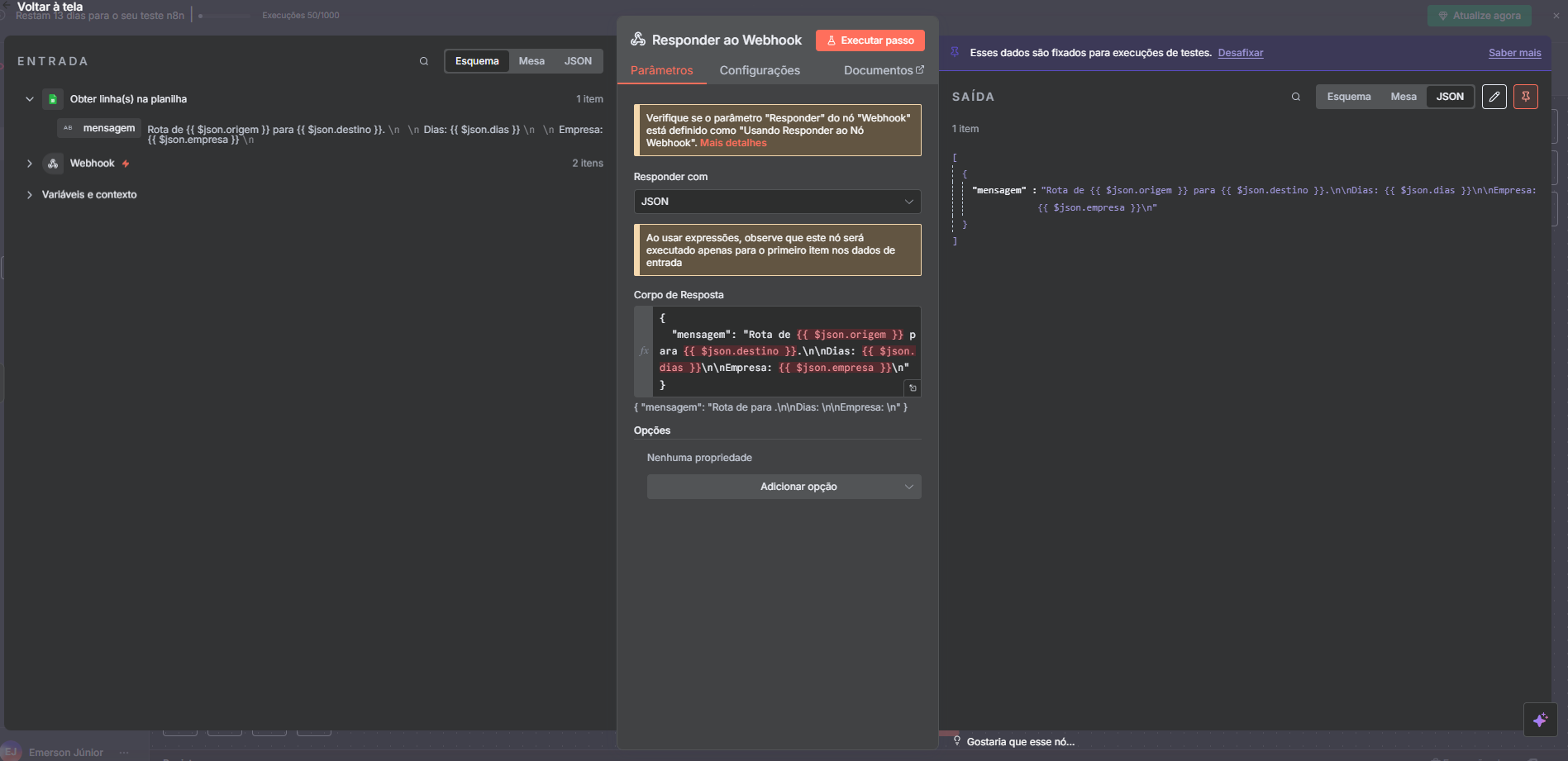The height and width of the screenshot is (761, 1568).
Task: Click the '1 item' count in SAÍDA
Action: 965,129
